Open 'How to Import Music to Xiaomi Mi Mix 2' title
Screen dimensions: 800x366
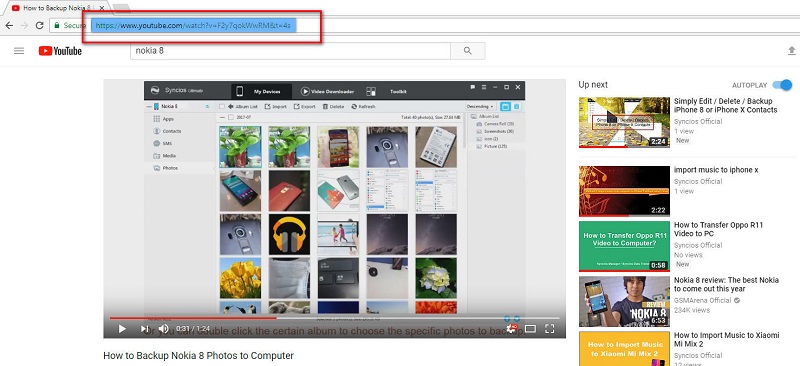pyautogui.click(x=727, y=339)
